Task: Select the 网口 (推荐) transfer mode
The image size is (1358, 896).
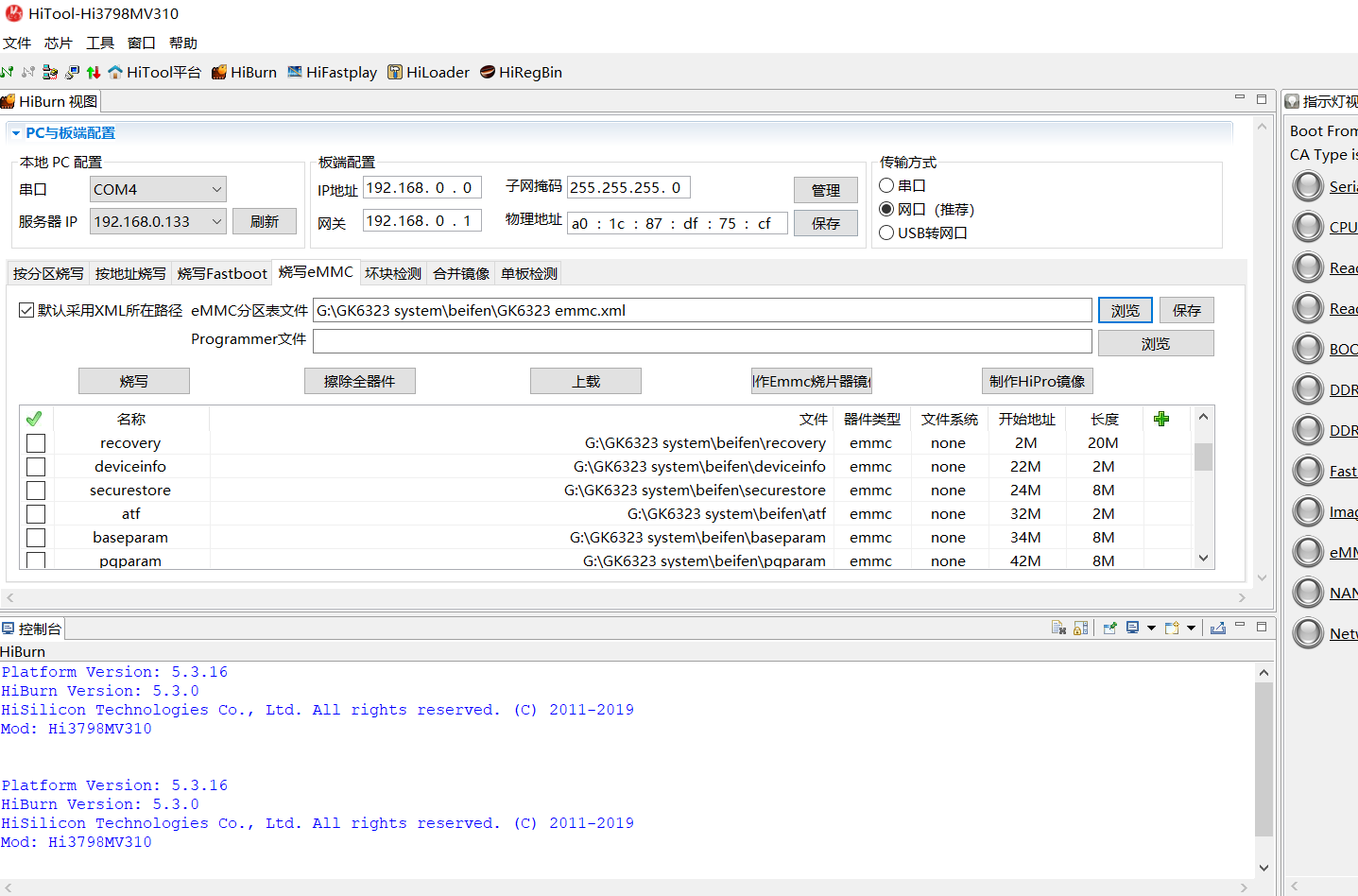Action: (886, 209)
